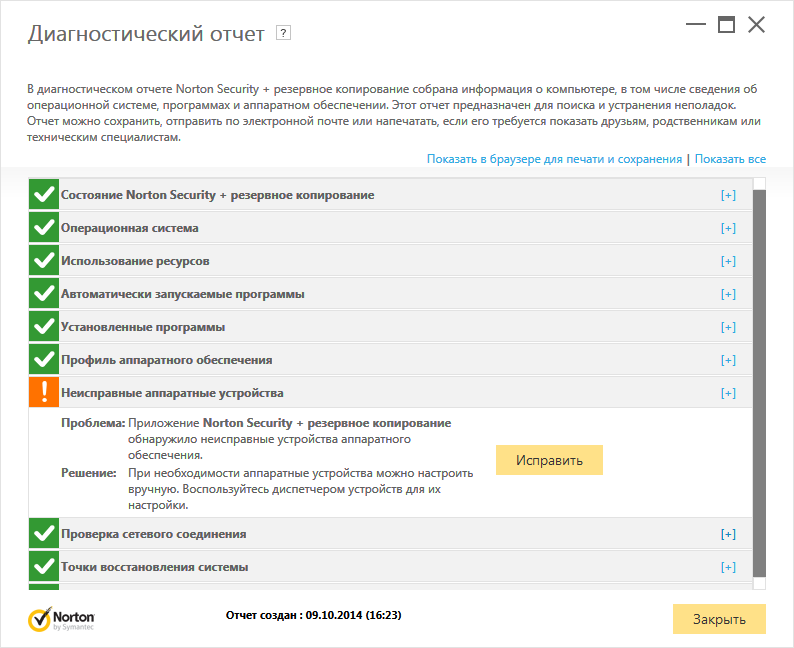Toggle [+] on Неисправные аппаратные устройства row
794x648 pixels.
tap(728, 393)
